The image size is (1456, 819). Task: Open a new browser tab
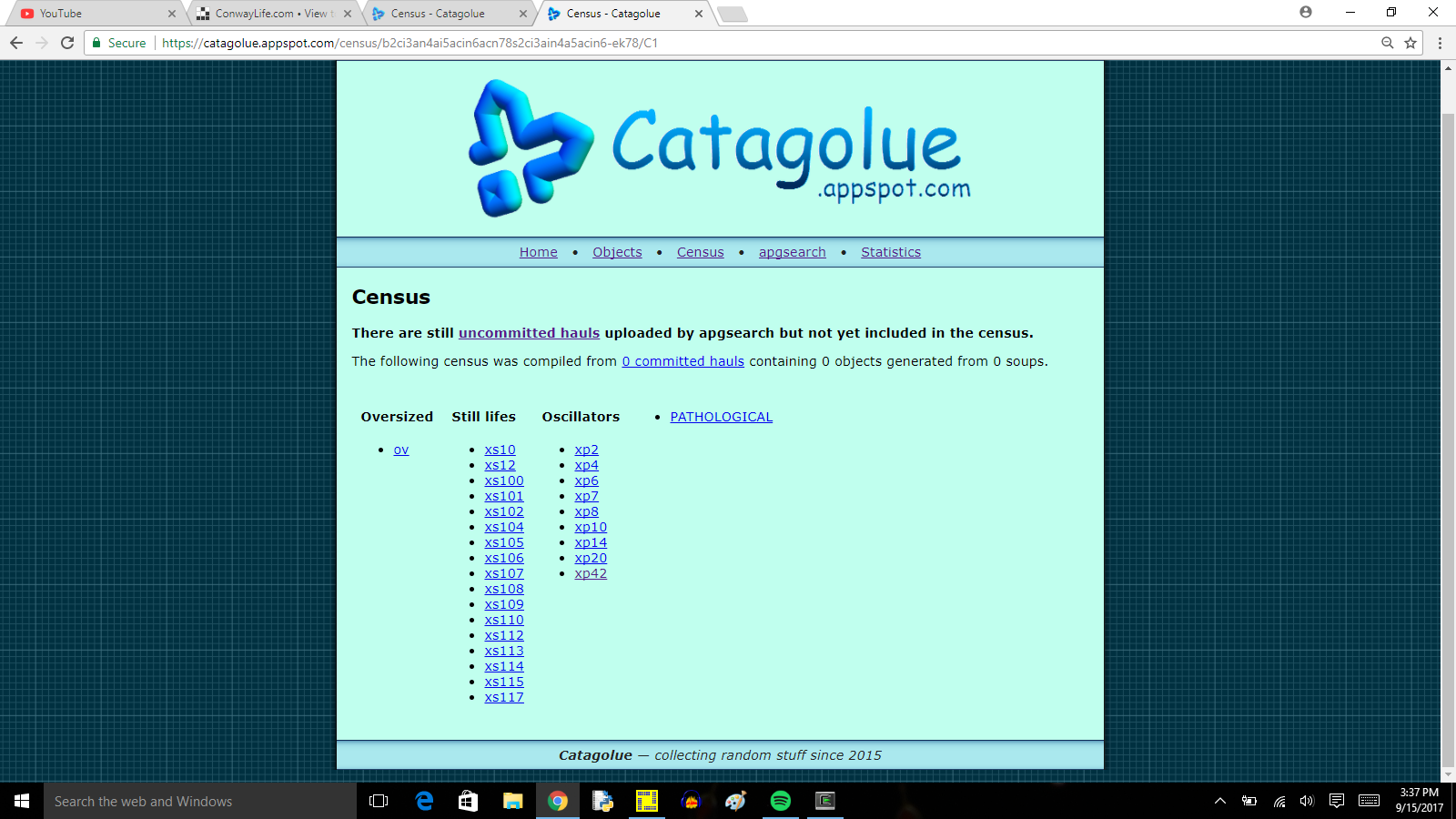pos(732,14)
